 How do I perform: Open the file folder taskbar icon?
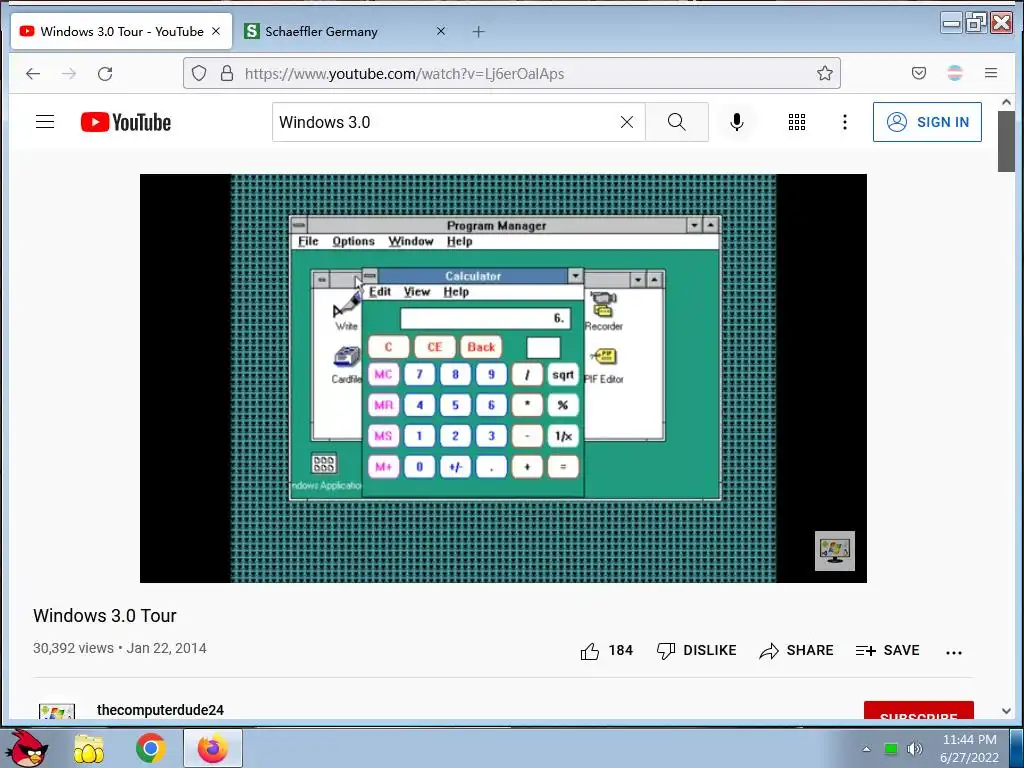pos(89,748)
